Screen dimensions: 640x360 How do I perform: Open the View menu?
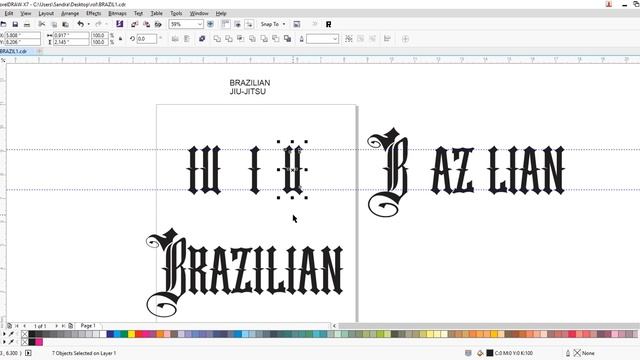[x=26, y=13]
